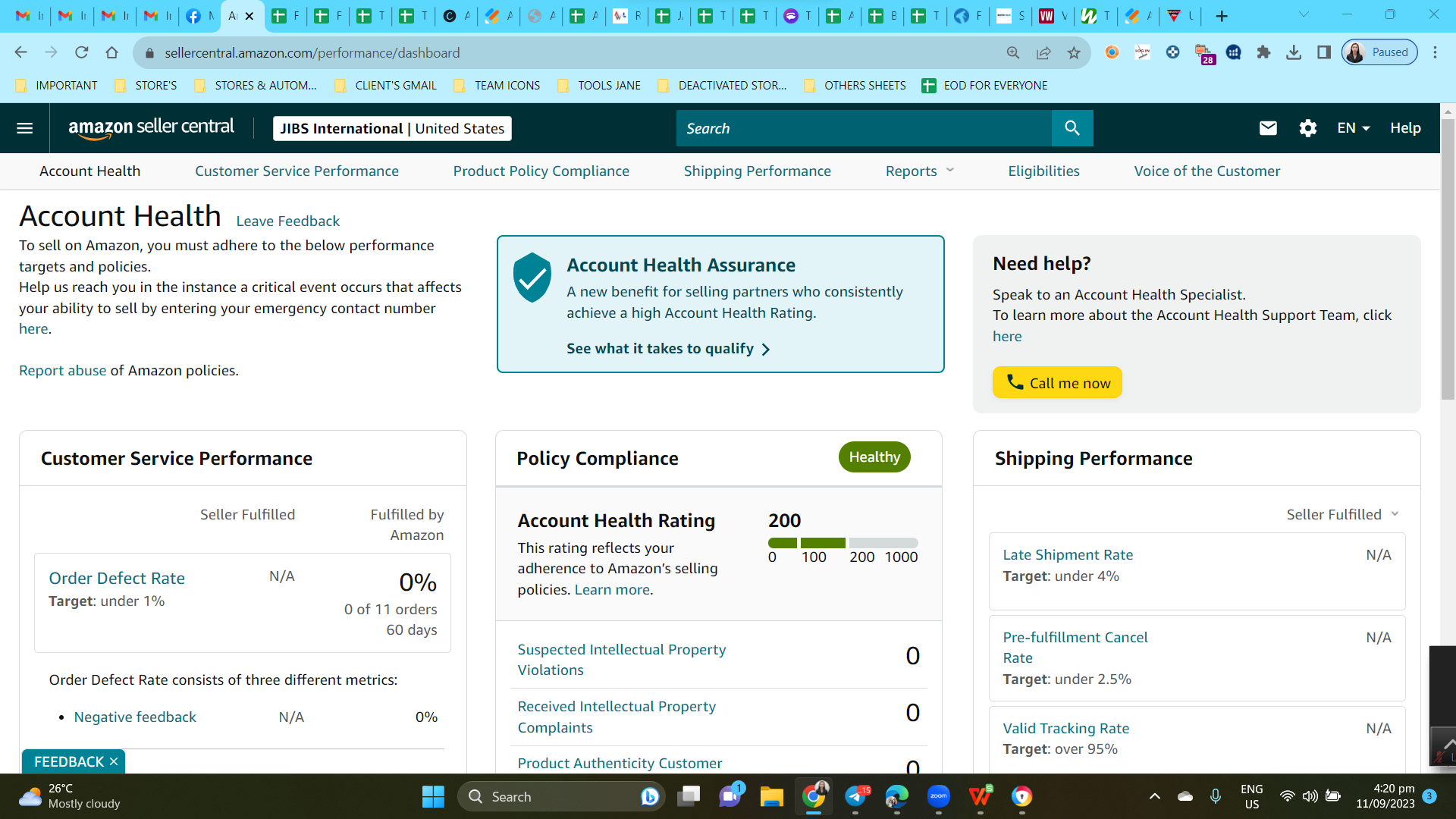Image resolution: width=1456 pixels, height=819 pixels.
Task: Open the Chrome three-dot menu
Action: coord(1435,52)
